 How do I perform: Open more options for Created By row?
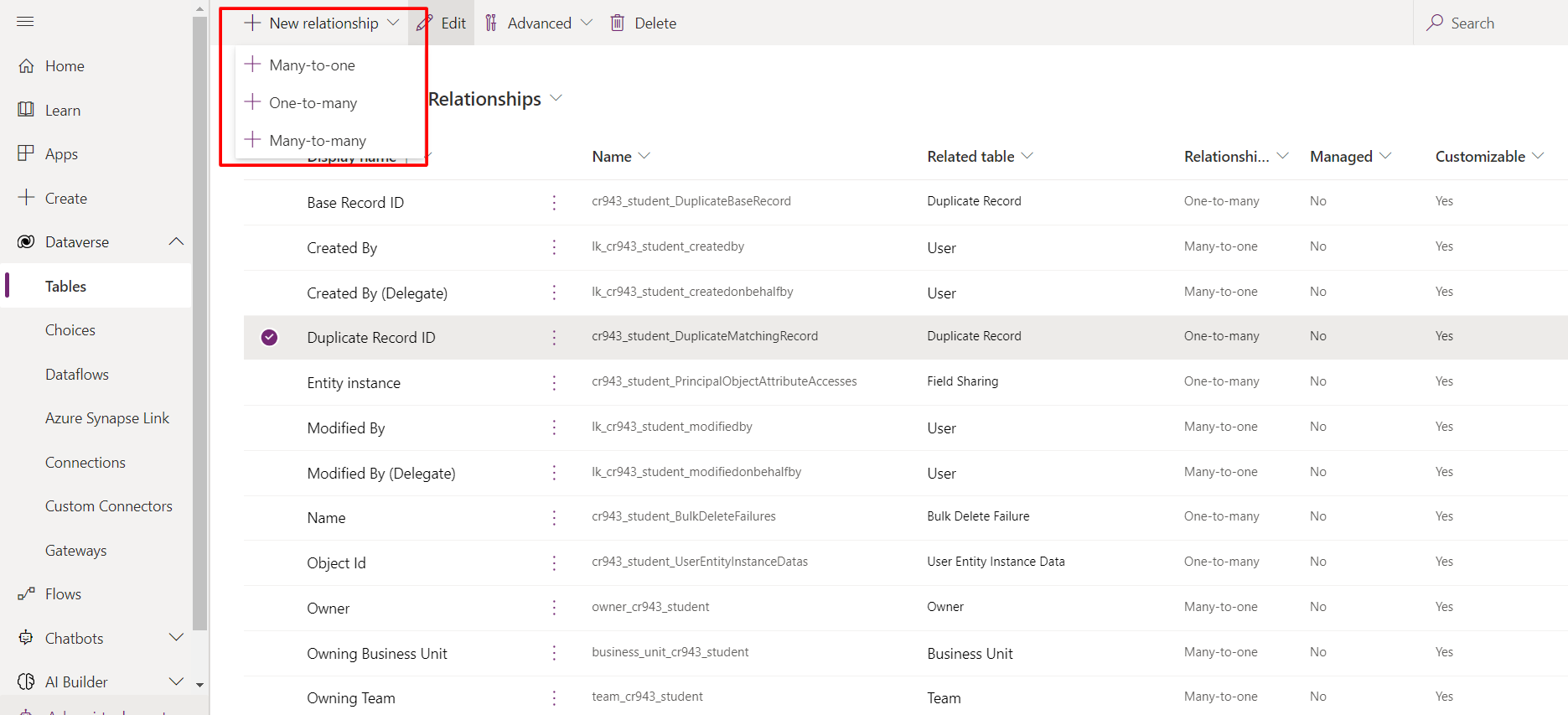(554, 247)
